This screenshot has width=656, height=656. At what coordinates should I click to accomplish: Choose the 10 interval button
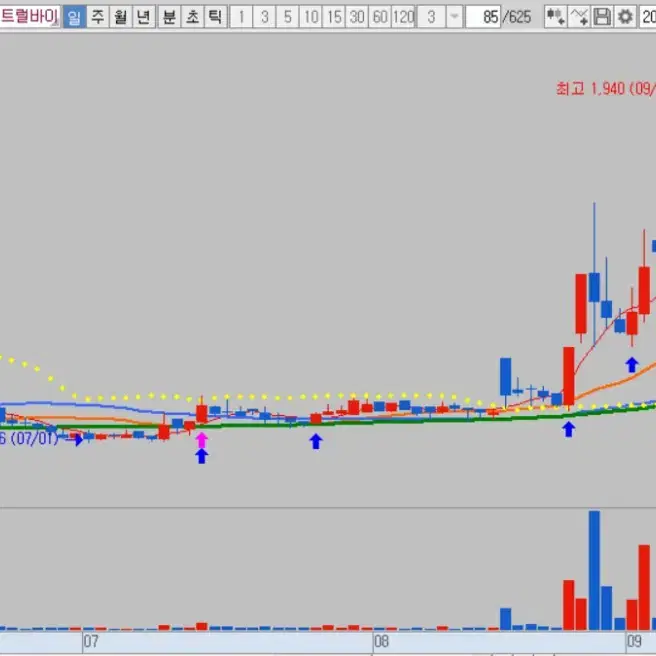(x=311, y=17)
